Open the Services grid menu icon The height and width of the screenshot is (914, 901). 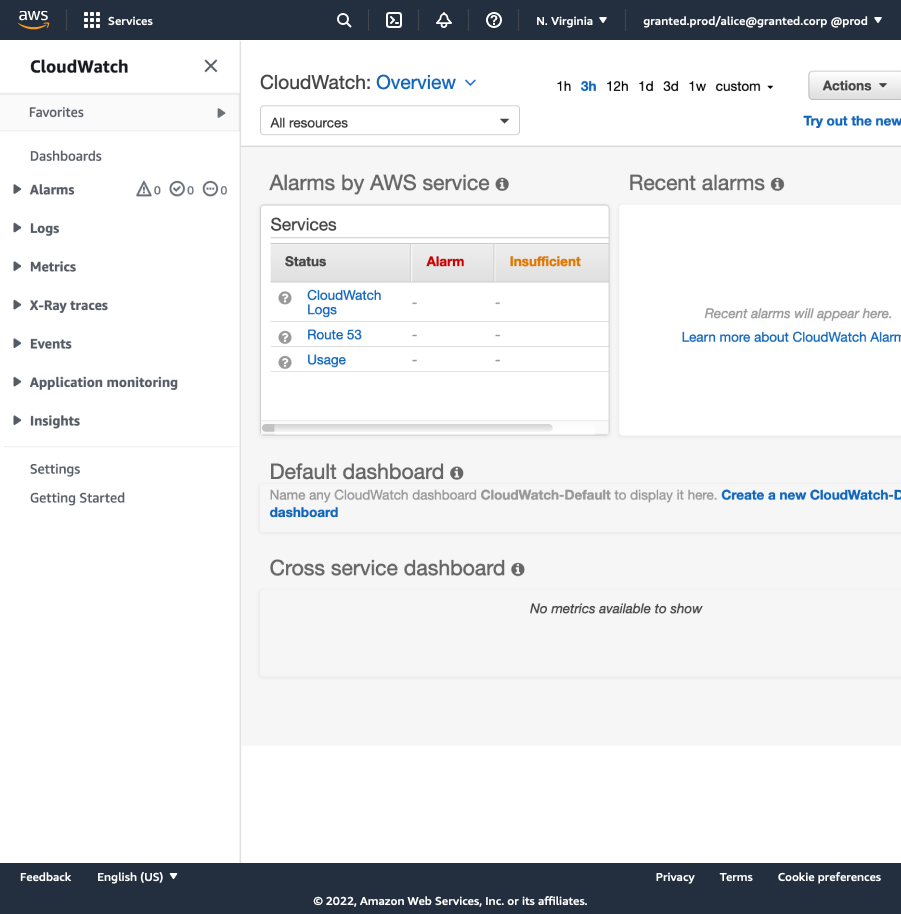(x=91, y=20)
